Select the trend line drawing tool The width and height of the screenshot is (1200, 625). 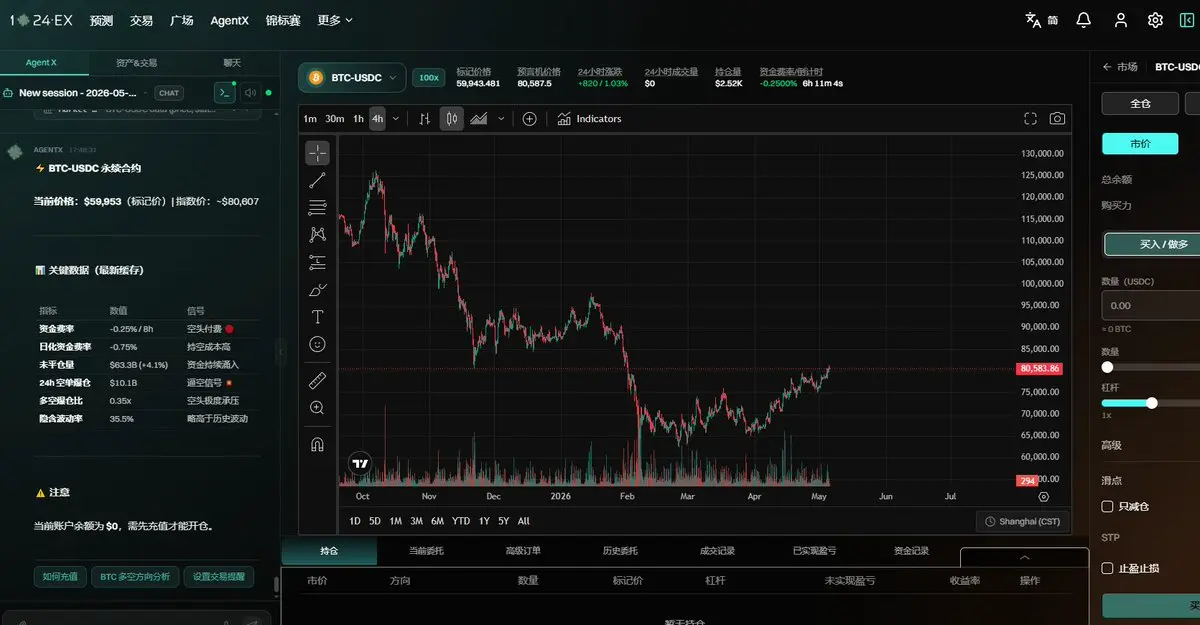[x=317, y=181]
